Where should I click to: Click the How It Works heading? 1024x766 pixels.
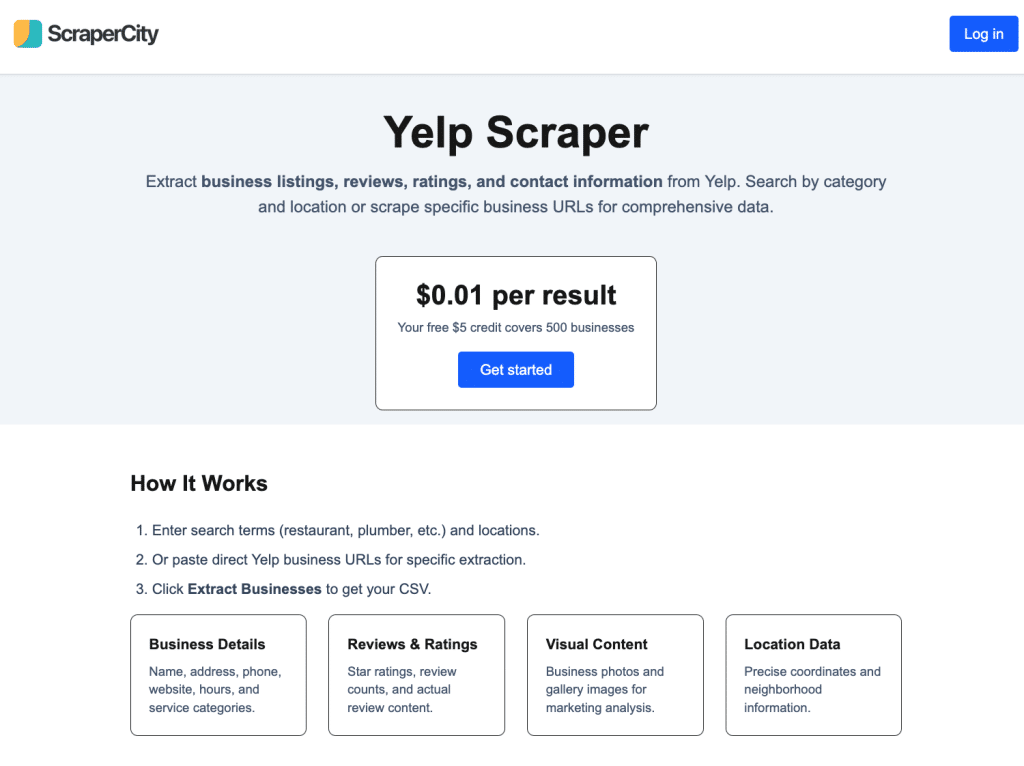198,483
